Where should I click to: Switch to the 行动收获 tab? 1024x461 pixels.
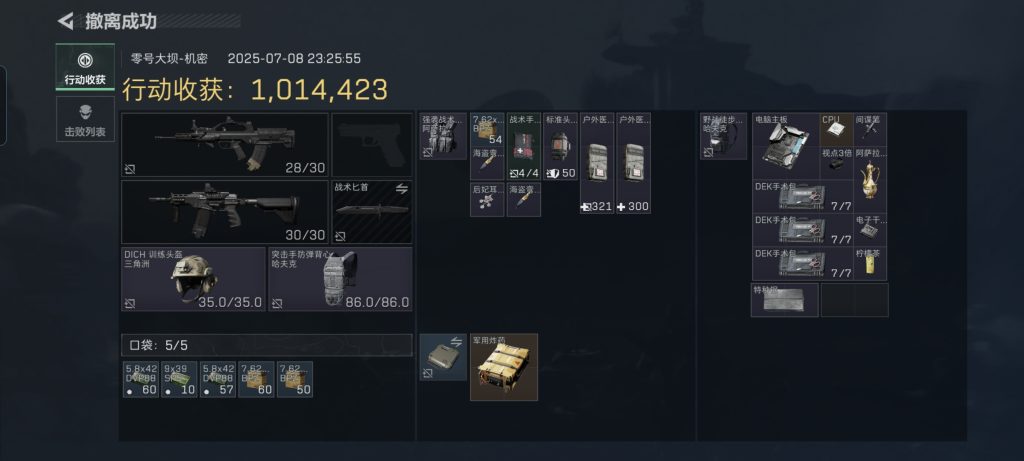point(85,67)
